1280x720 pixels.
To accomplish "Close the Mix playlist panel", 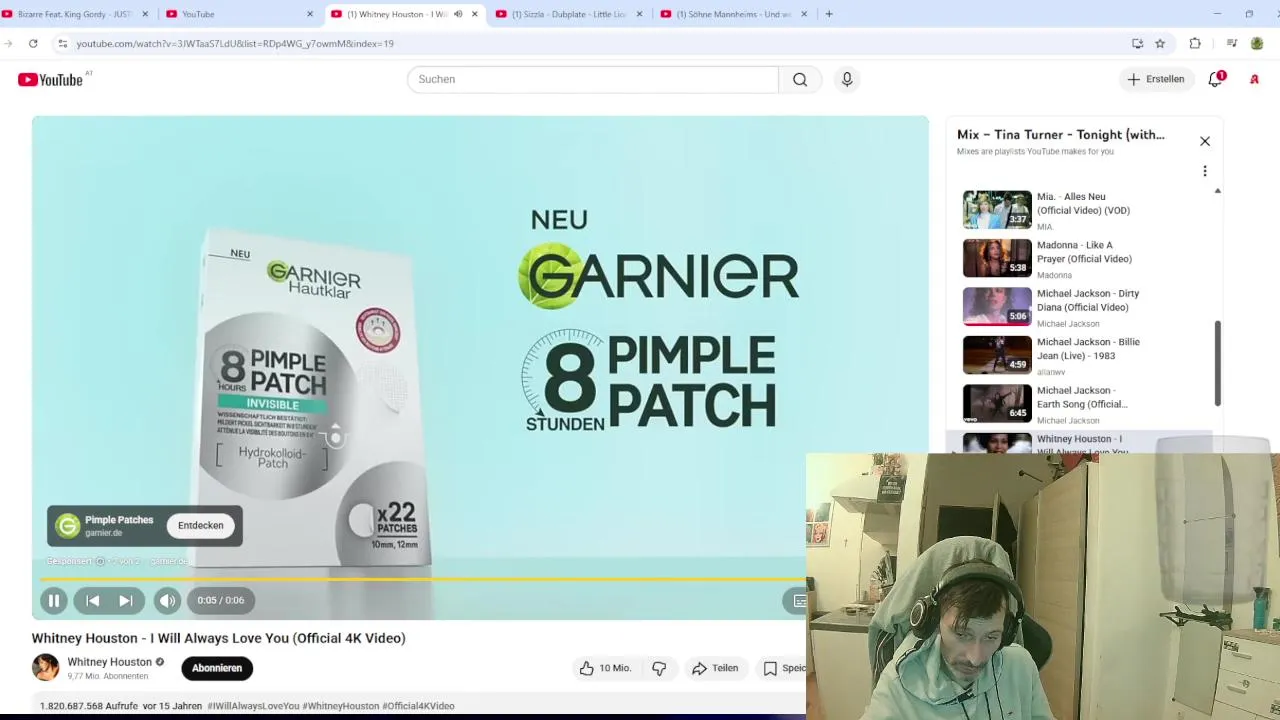I will point(1205,141).
